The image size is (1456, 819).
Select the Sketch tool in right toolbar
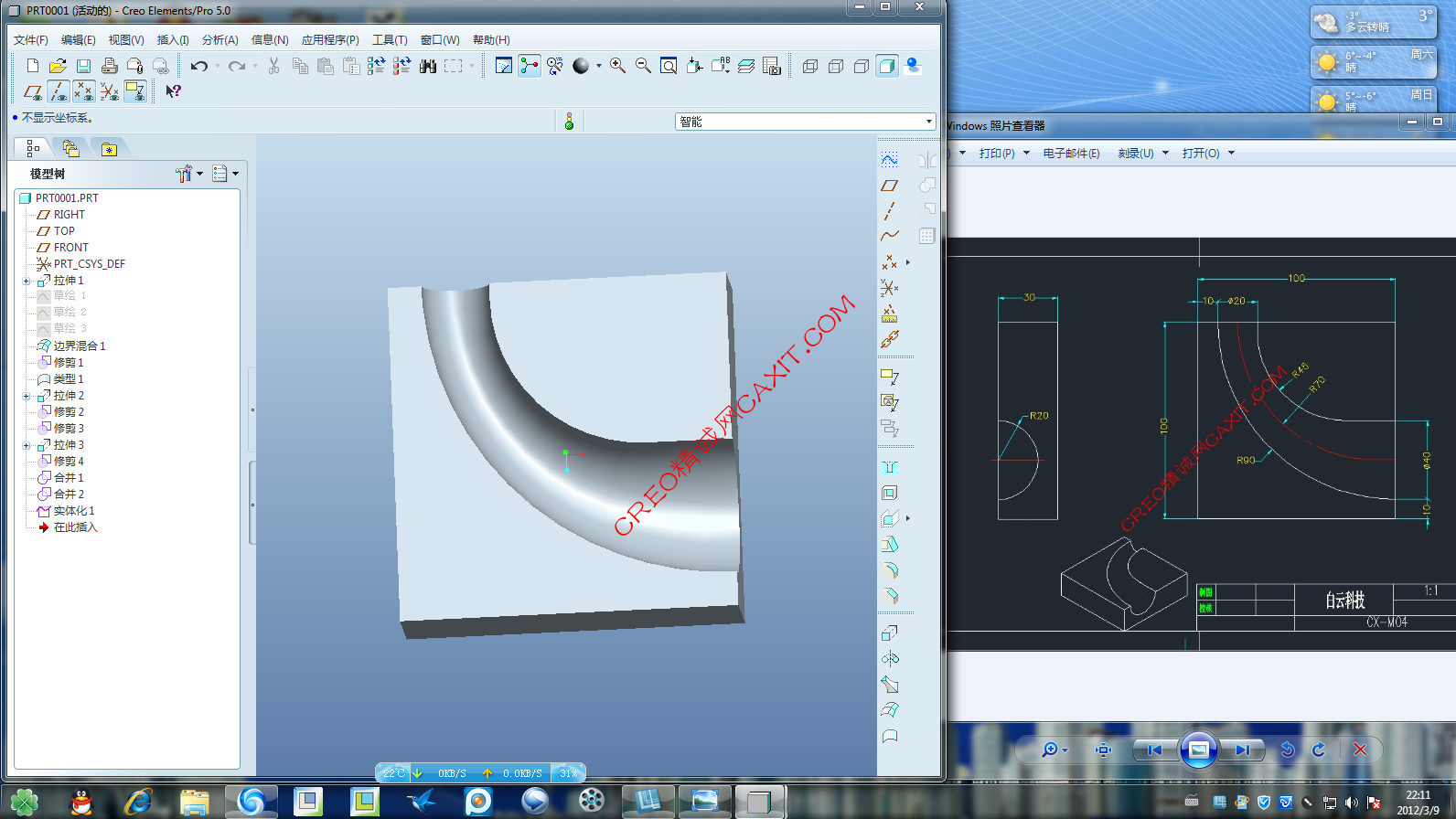(889, 159)
